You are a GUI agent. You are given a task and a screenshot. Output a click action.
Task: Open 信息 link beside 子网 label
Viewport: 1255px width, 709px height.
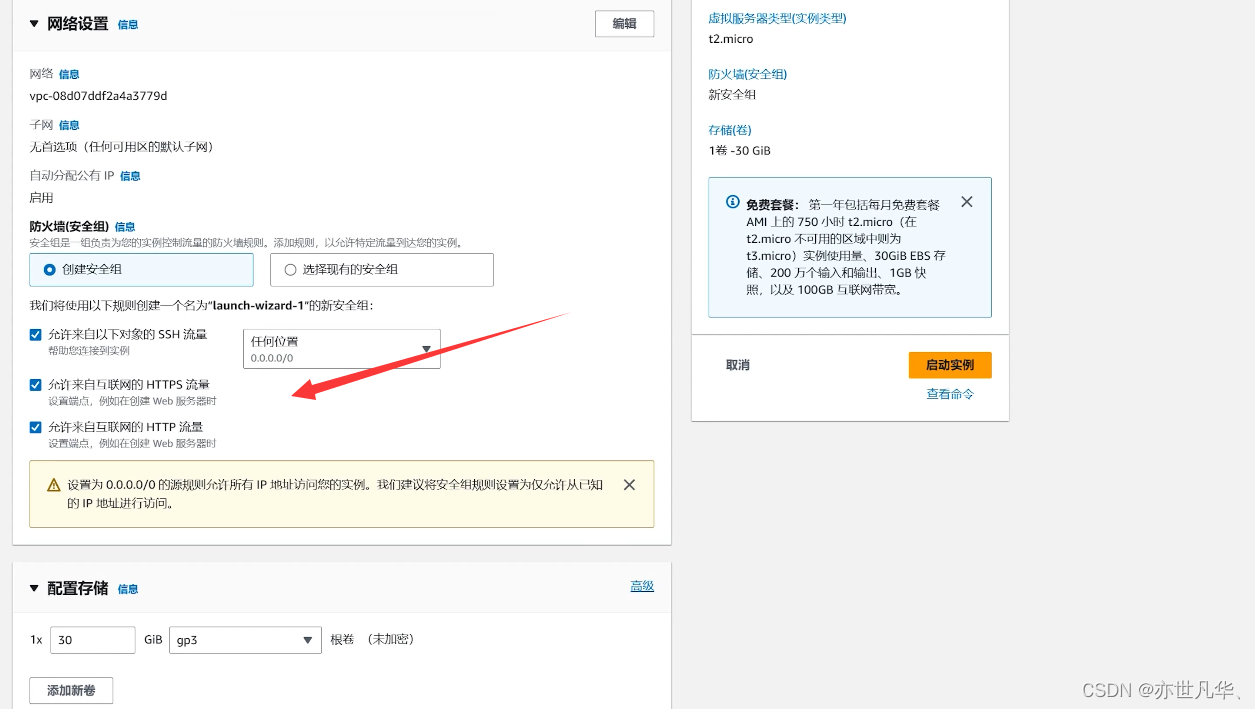pyautogui.click(x=69, y=125)
